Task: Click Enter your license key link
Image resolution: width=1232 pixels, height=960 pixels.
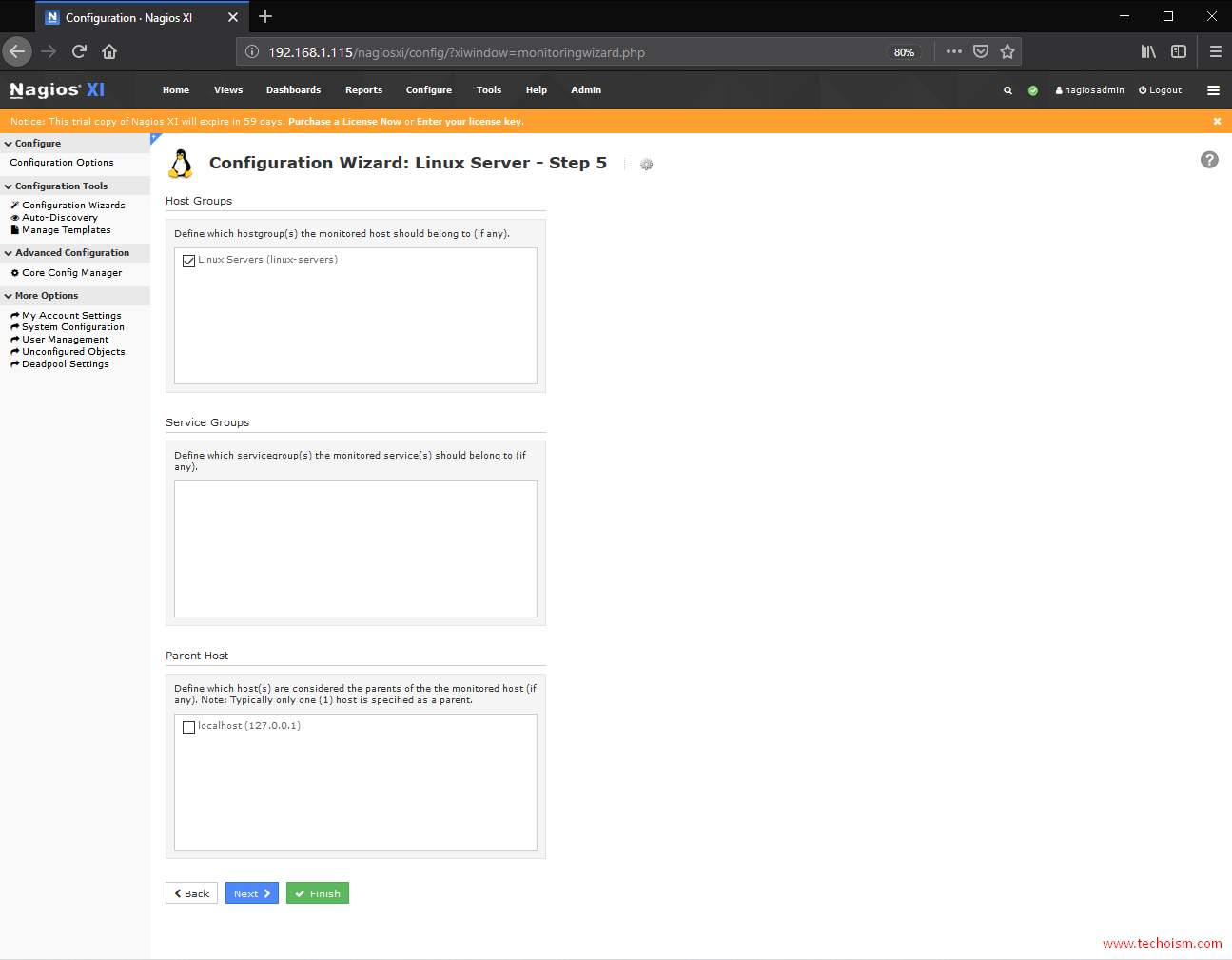Action: click(469, 122)
